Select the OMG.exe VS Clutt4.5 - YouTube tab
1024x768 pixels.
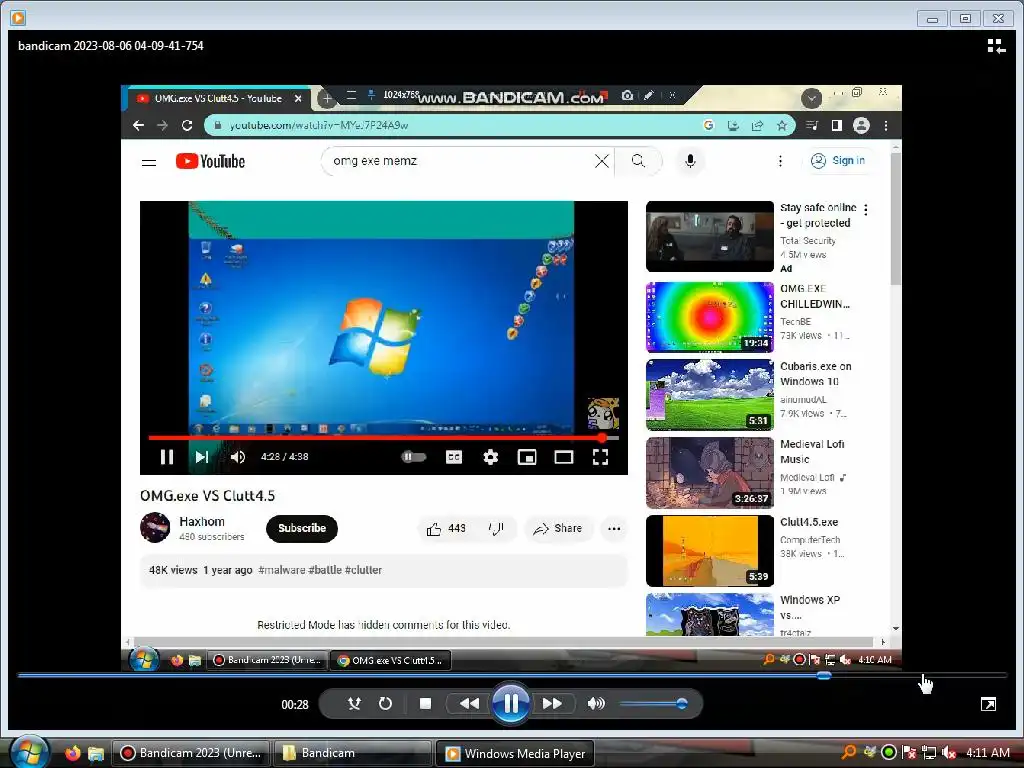tap(218, 99)
